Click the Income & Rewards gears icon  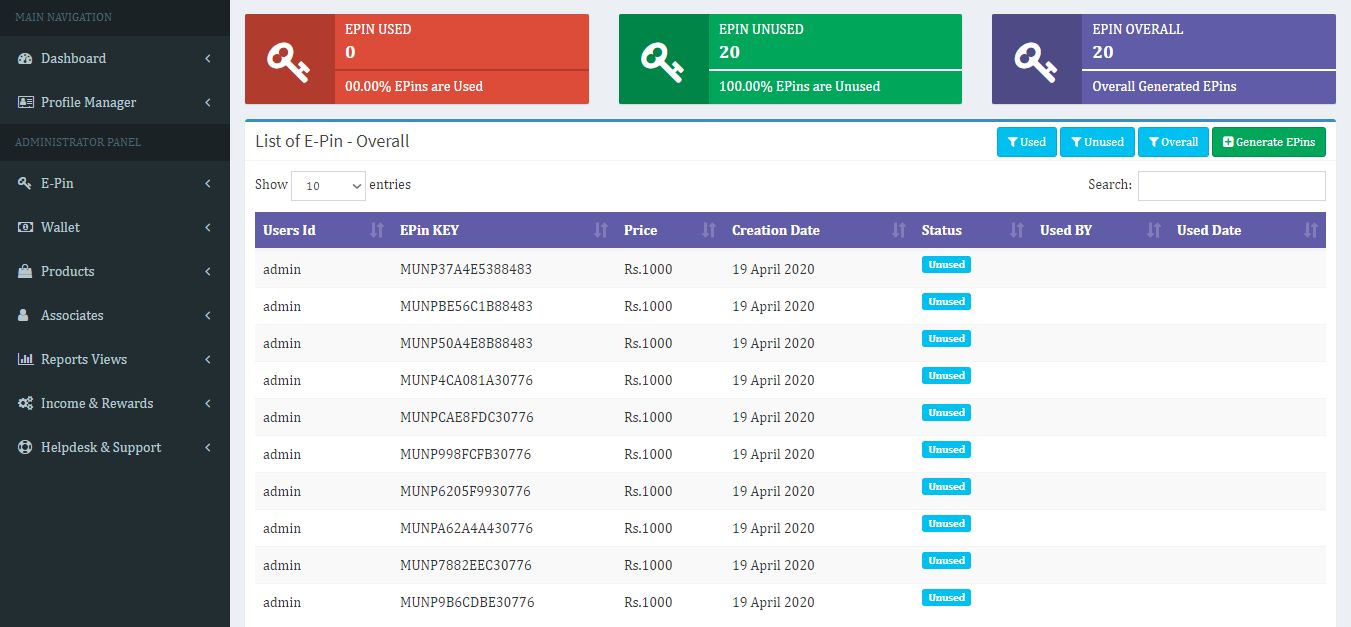[x=25, y=404]
